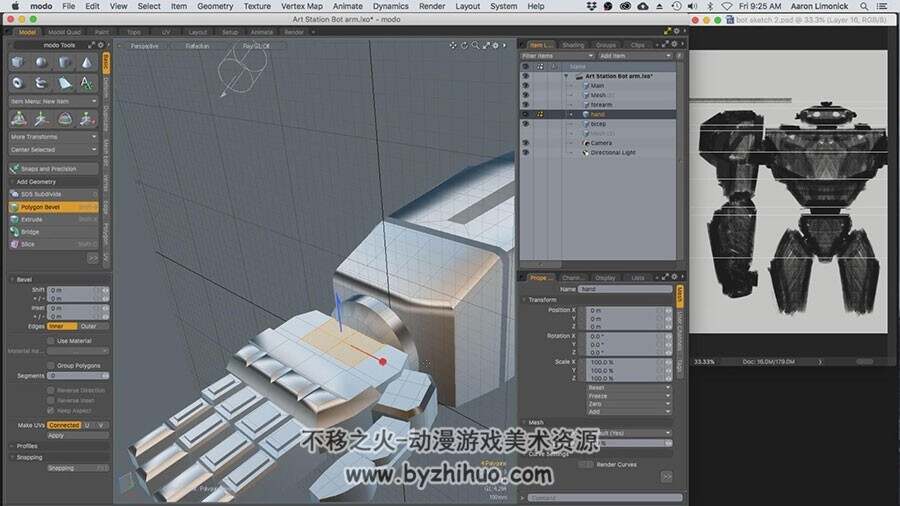This screenshot has width=900, height=506.
Task: Adjust the Segments value slider
Action: (x=77, y=375)
